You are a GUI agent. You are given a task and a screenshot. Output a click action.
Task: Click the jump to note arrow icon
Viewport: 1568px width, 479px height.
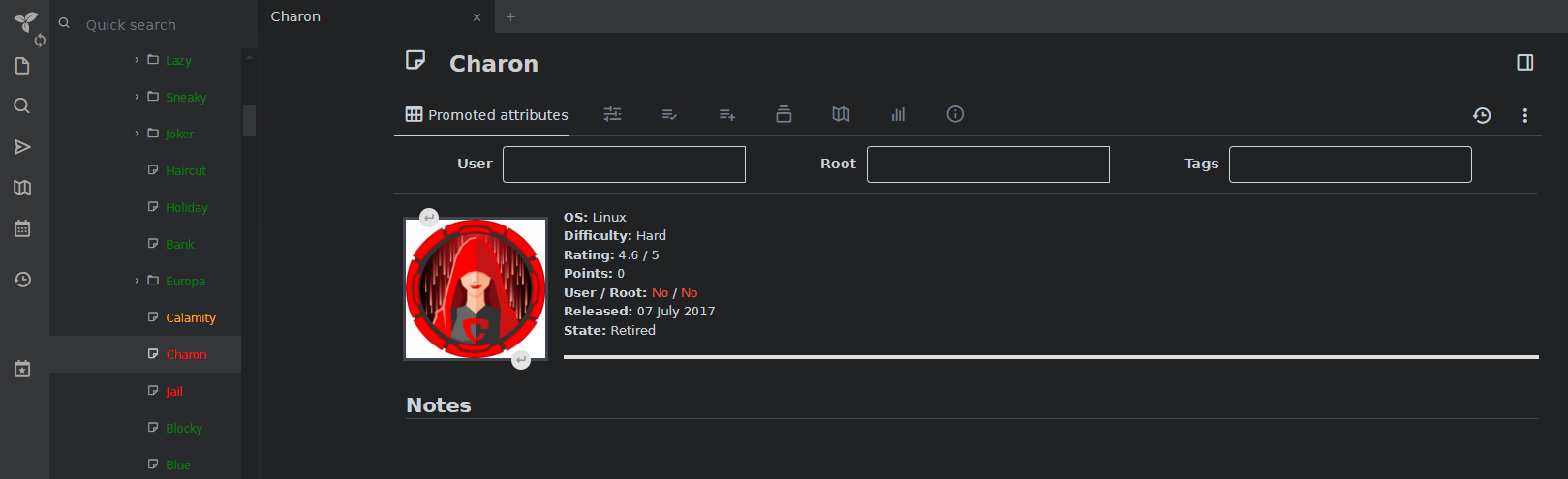(22, 147)
